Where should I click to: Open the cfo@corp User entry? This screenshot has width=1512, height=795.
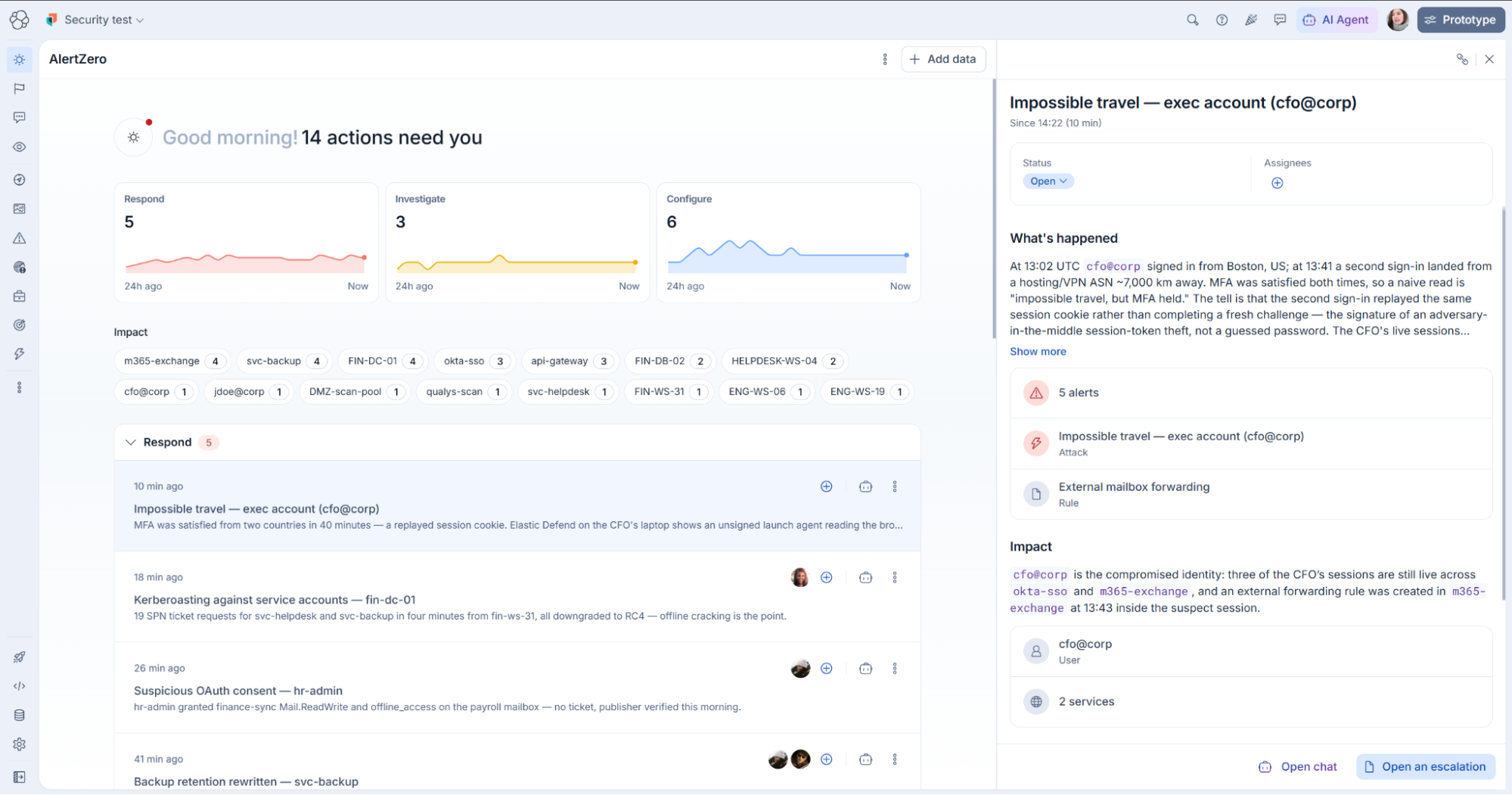1251,651
